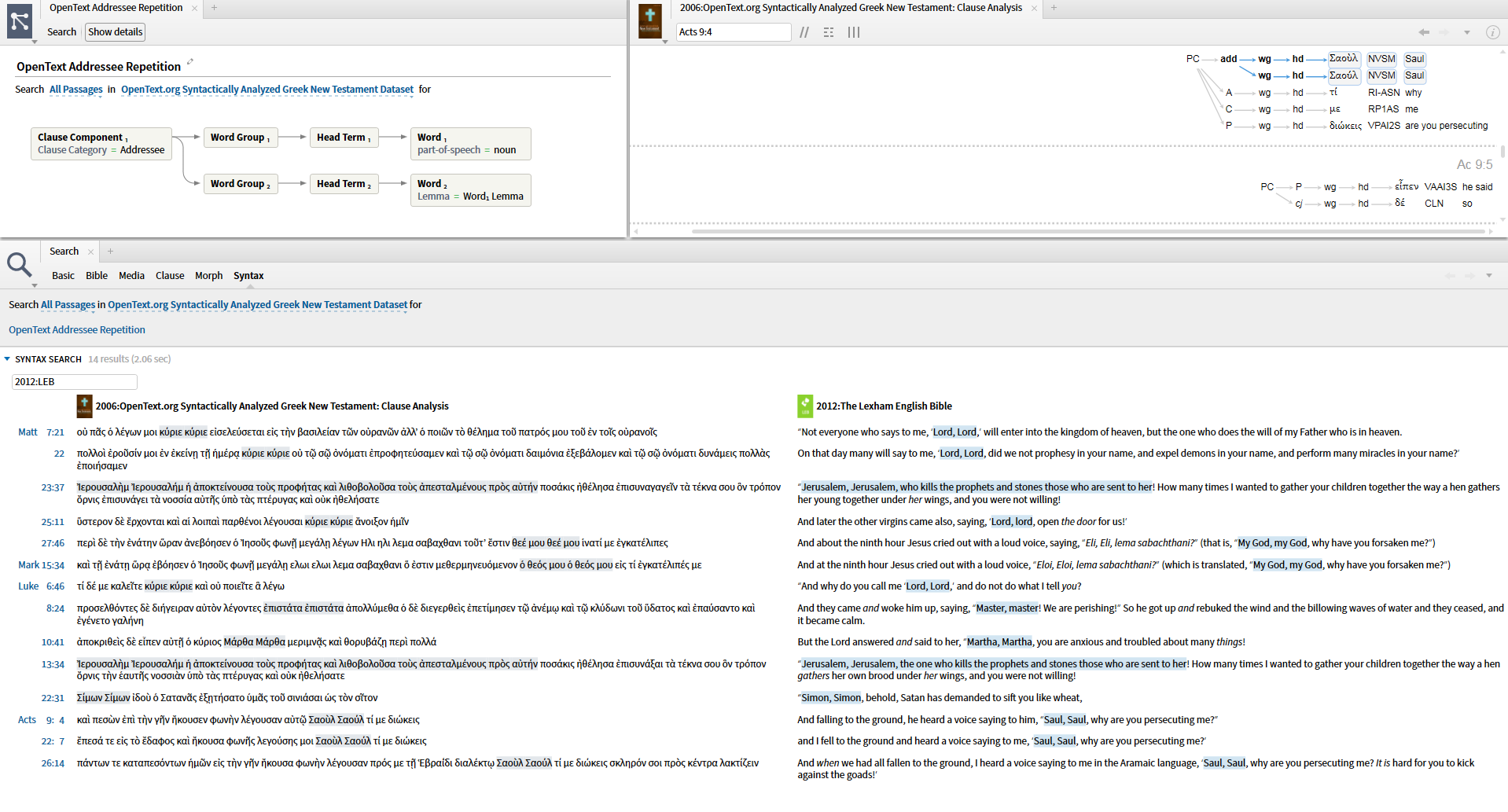Click the pencil icon beside OpenText Addressee Repetition title

(x=189, y=62)
